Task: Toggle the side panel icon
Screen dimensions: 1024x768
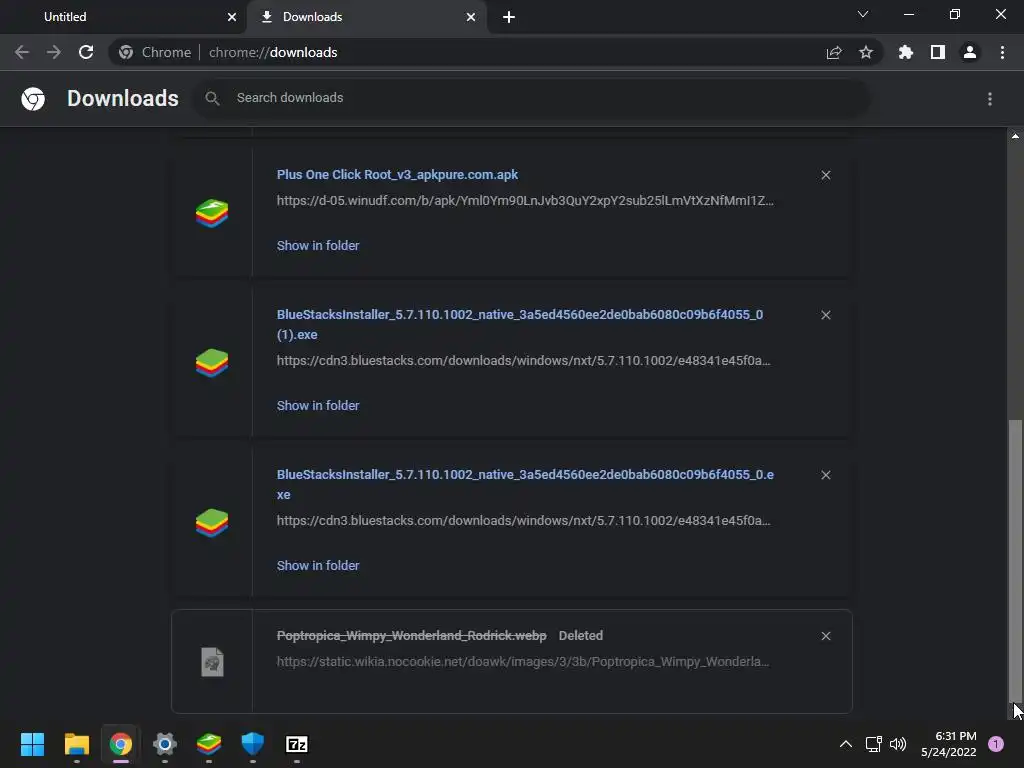Action: [938, 52]
